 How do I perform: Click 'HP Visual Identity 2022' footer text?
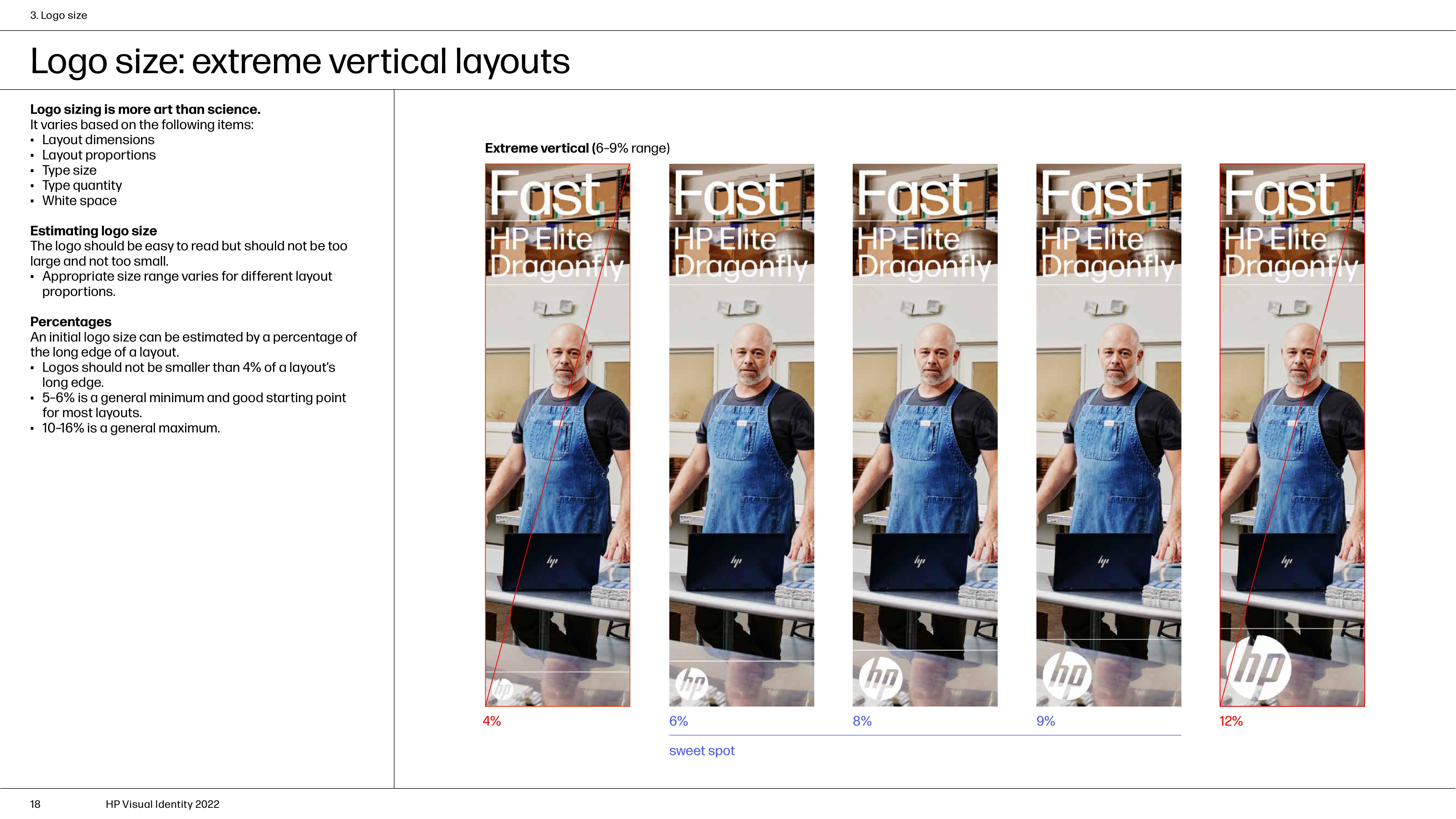pos(162,804)
